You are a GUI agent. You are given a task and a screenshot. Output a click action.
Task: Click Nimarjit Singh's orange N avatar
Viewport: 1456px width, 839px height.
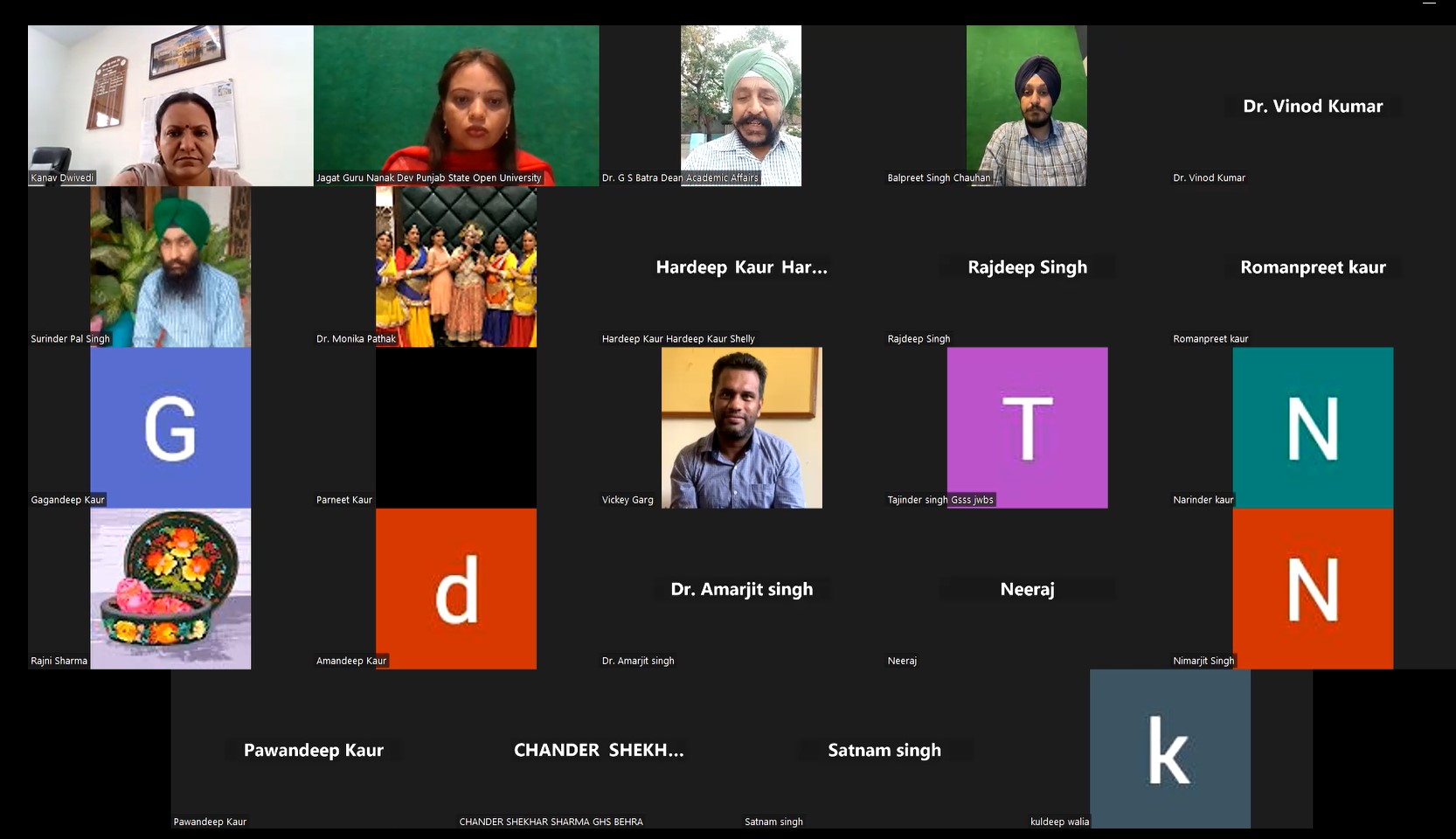(x=1313, y=589)
